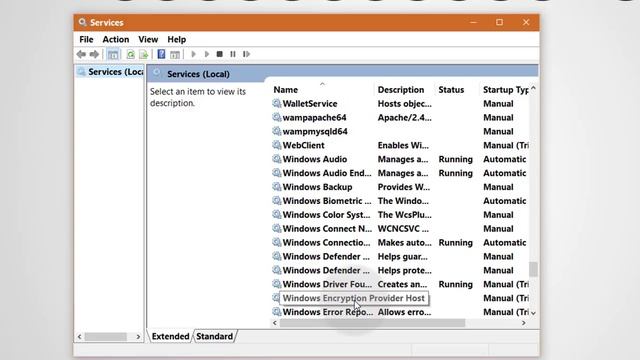
Task: Click Running status of Windows Audio
Action: 456,159
